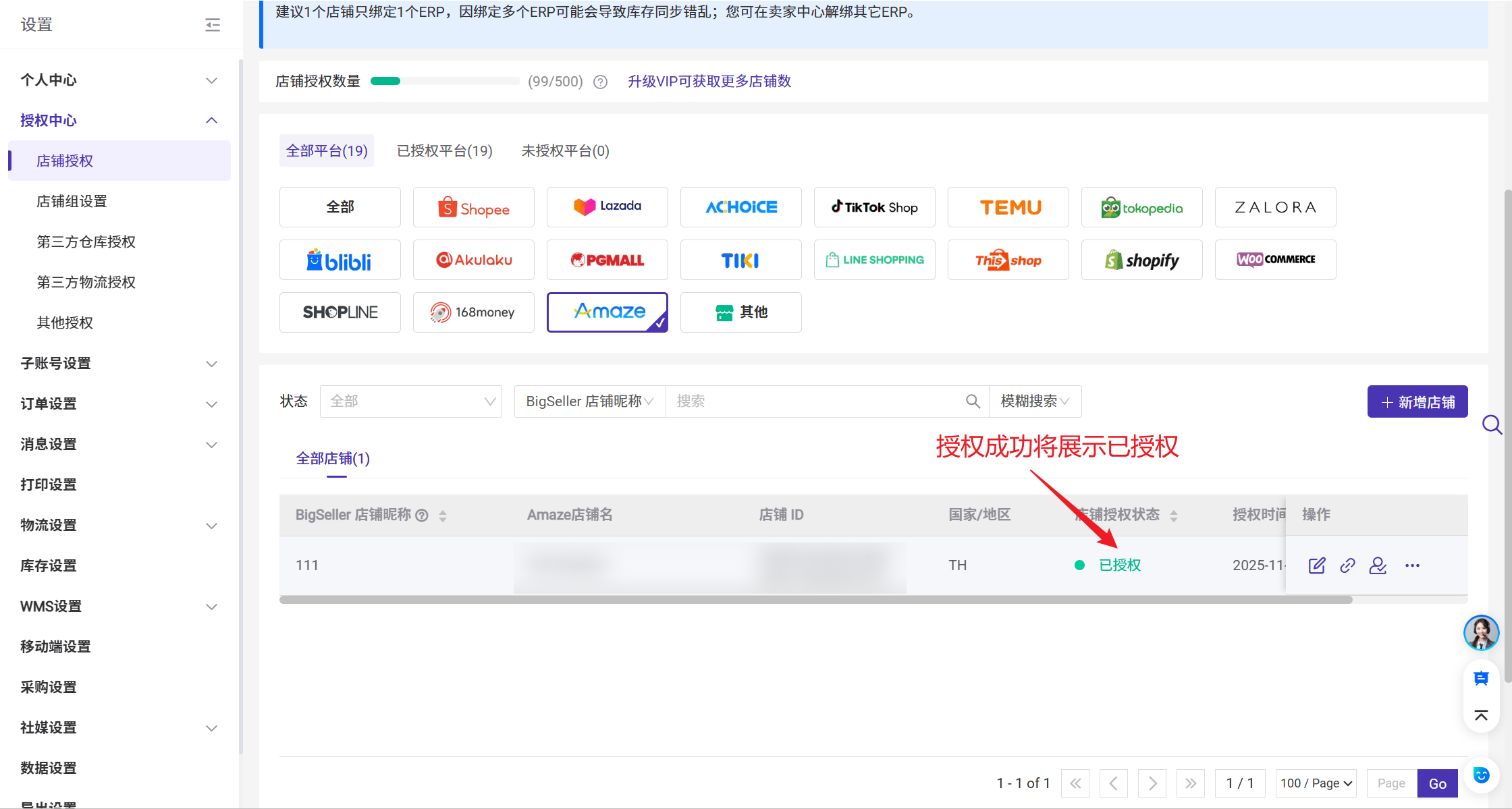
Task: Click the table's horizontal scrollbar
Action: pos(815,600)
